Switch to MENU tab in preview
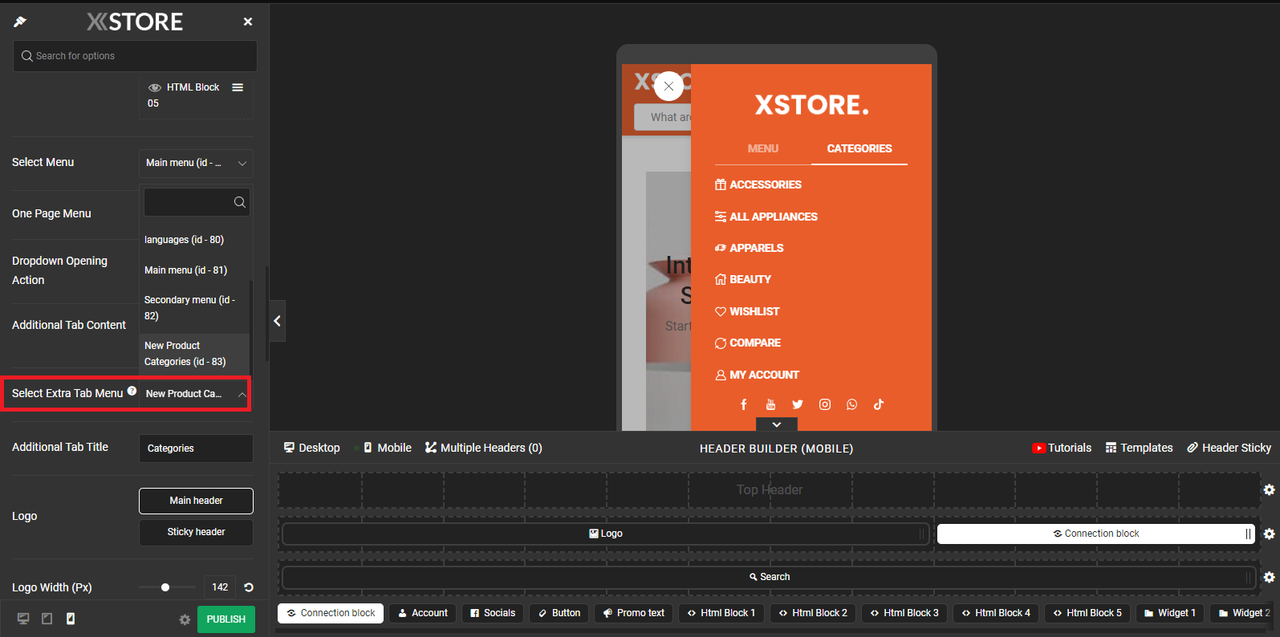The width and height of the screenshot is (1280, 637). click(x=763, y=148)
